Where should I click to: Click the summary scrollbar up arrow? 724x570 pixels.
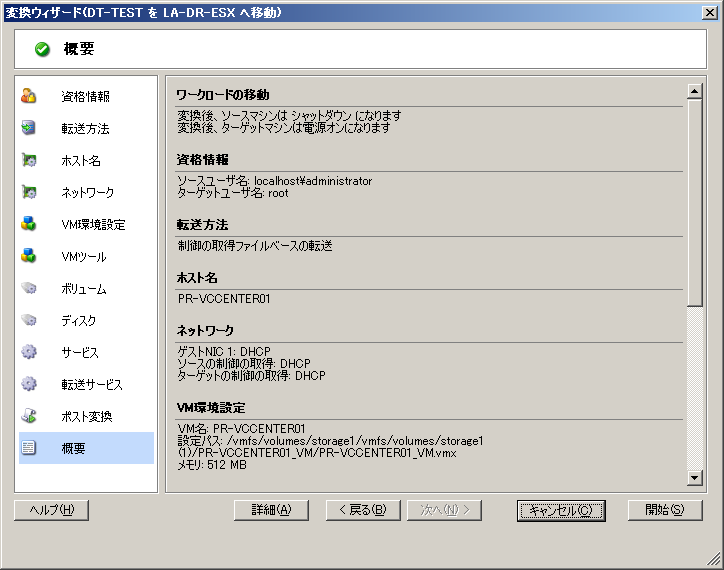694,91
